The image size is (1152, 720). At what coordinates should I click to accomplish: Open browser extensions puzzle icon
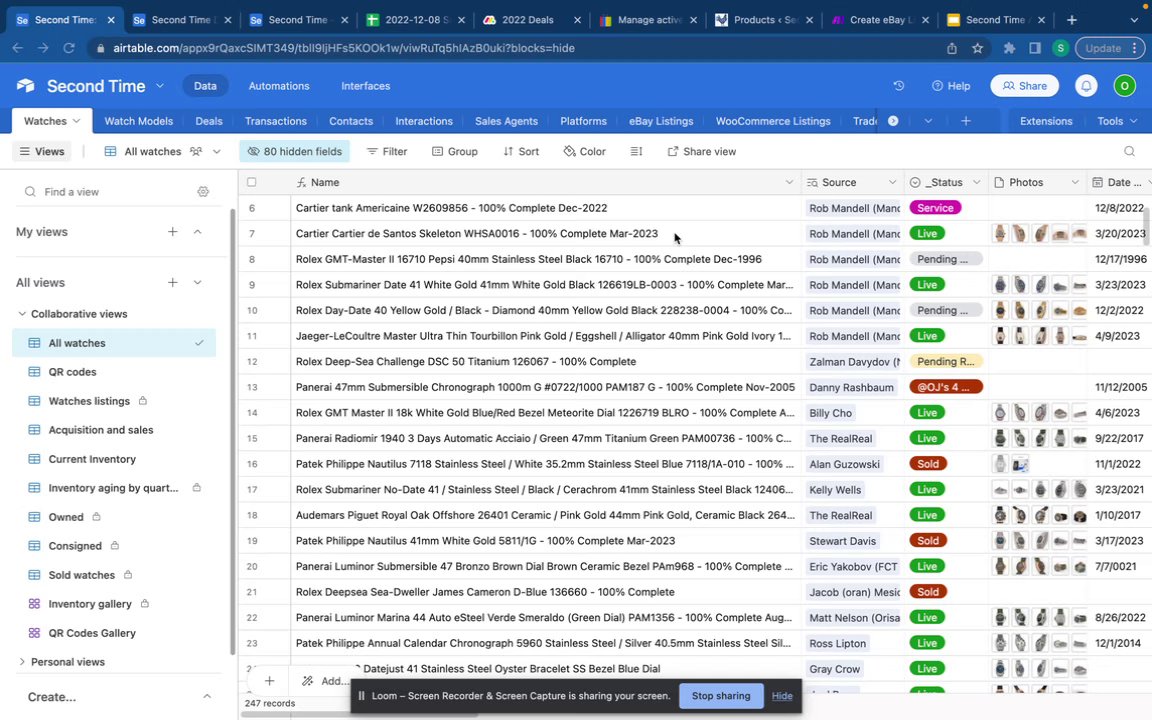[1009, 48]
